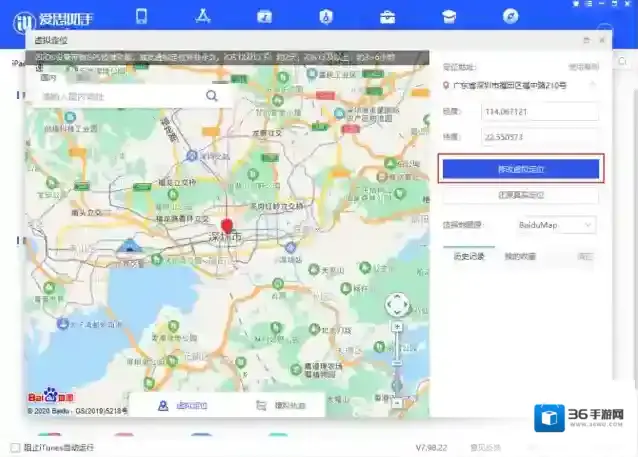Image resolution: width=638 pixels, height=457 pixels.
Task: Click the Guangdong Shenzhen Futian address text
Action: click(509, 85)
